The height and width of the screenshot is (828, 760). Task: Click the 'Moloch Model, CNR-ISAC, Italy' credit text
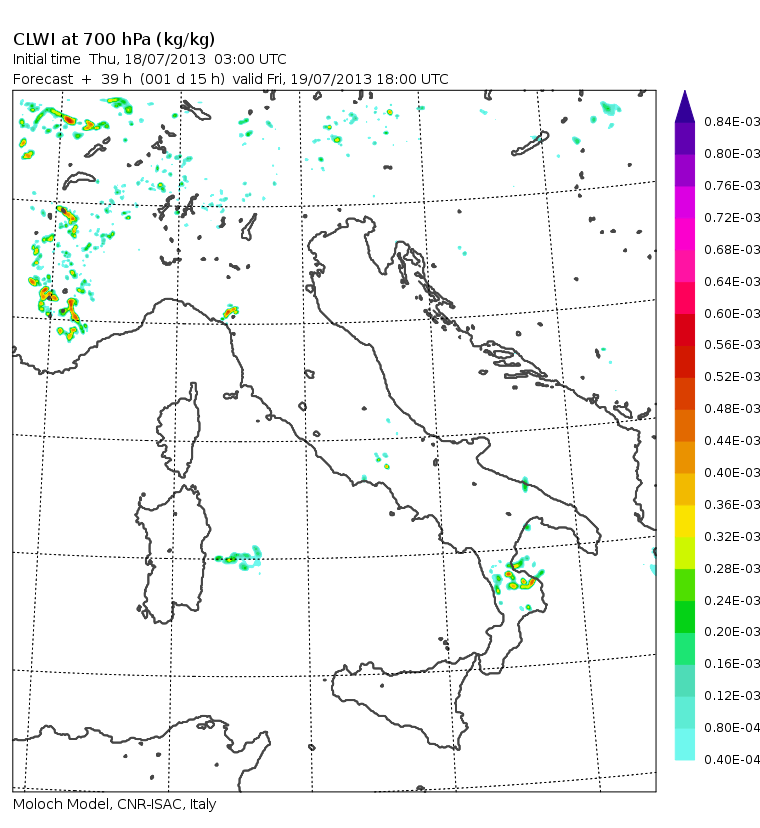click(114, 804)
